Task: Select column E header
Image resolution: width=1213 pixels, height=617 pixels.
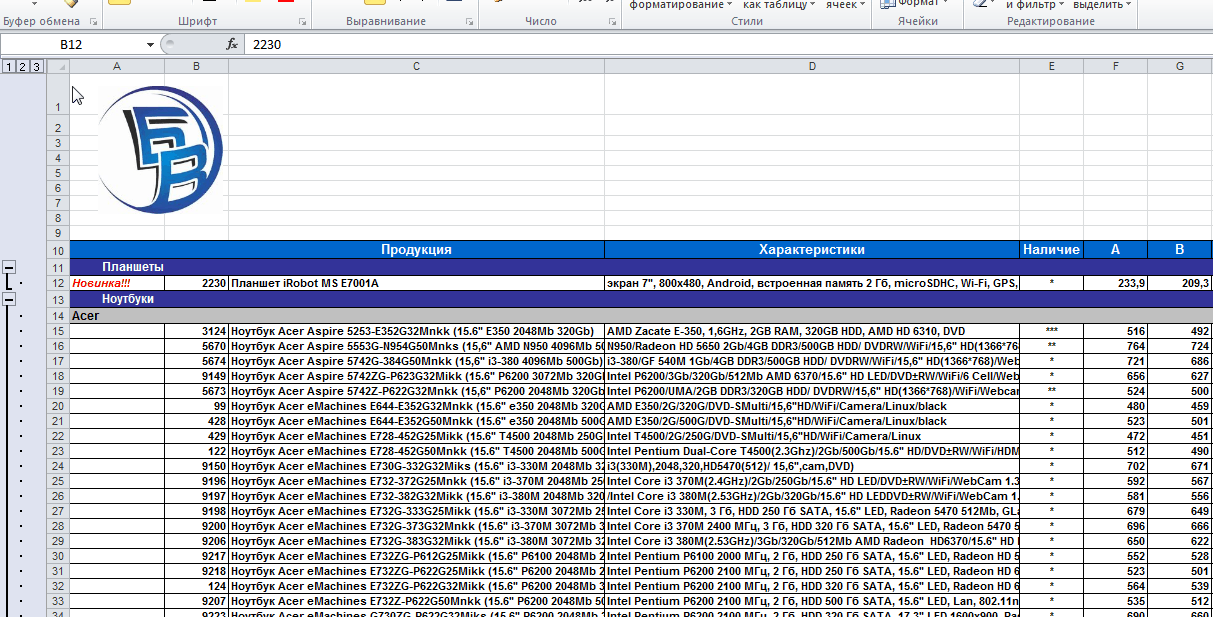Action: pos(1051,67)
